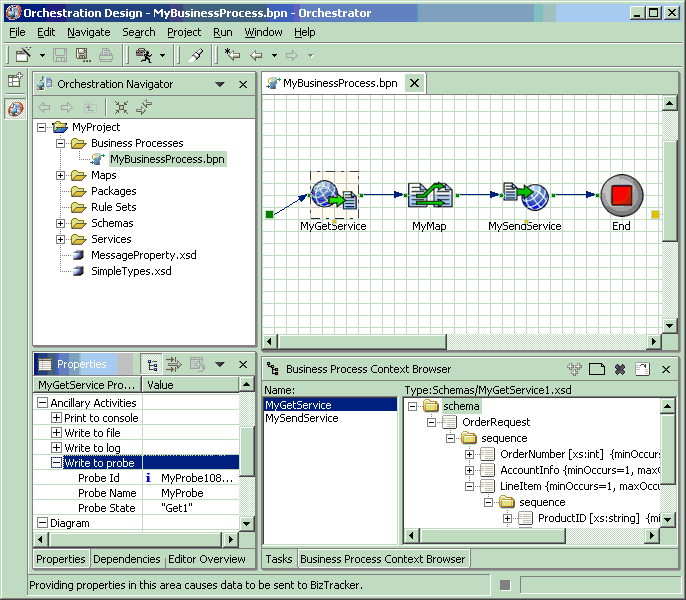The height and width of the screenshot is (600, 686).
Task: Expand the Services folder
Action: pos(60,239)
